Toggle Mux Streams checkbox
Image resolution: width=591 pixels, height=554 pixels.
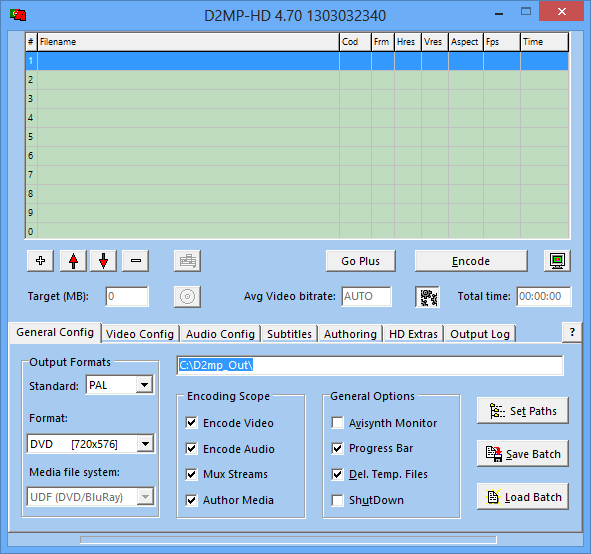click(191, 474)
